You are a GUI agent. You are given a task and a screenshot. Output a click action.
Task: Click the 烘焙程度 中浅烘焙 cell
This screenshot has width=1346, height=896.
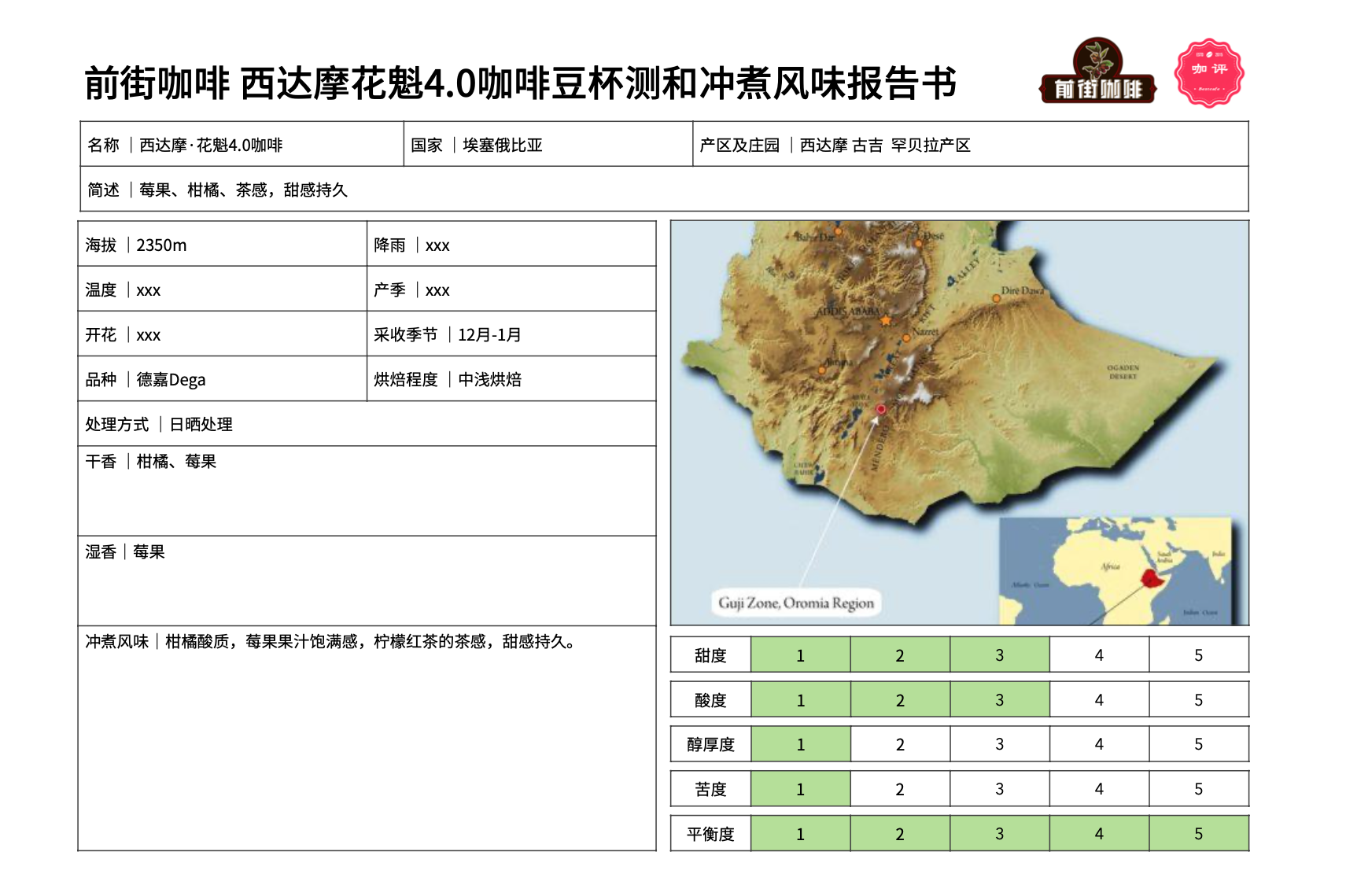pyautogui.click(x=511, y=379)
